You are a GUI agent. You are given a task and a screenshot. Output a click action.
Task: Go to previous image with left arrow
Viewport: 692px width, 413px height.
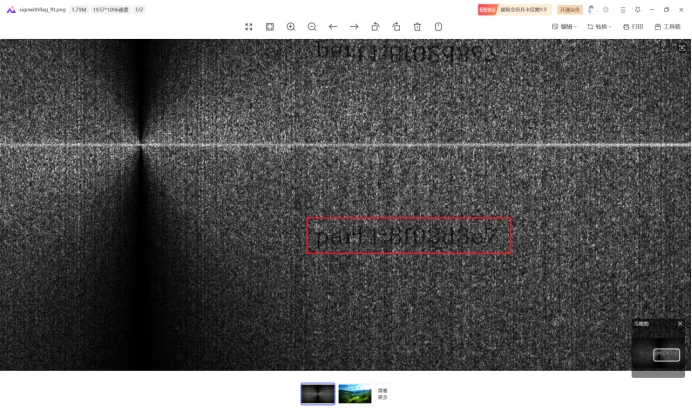pyautogui.click(x=333, y=27)
